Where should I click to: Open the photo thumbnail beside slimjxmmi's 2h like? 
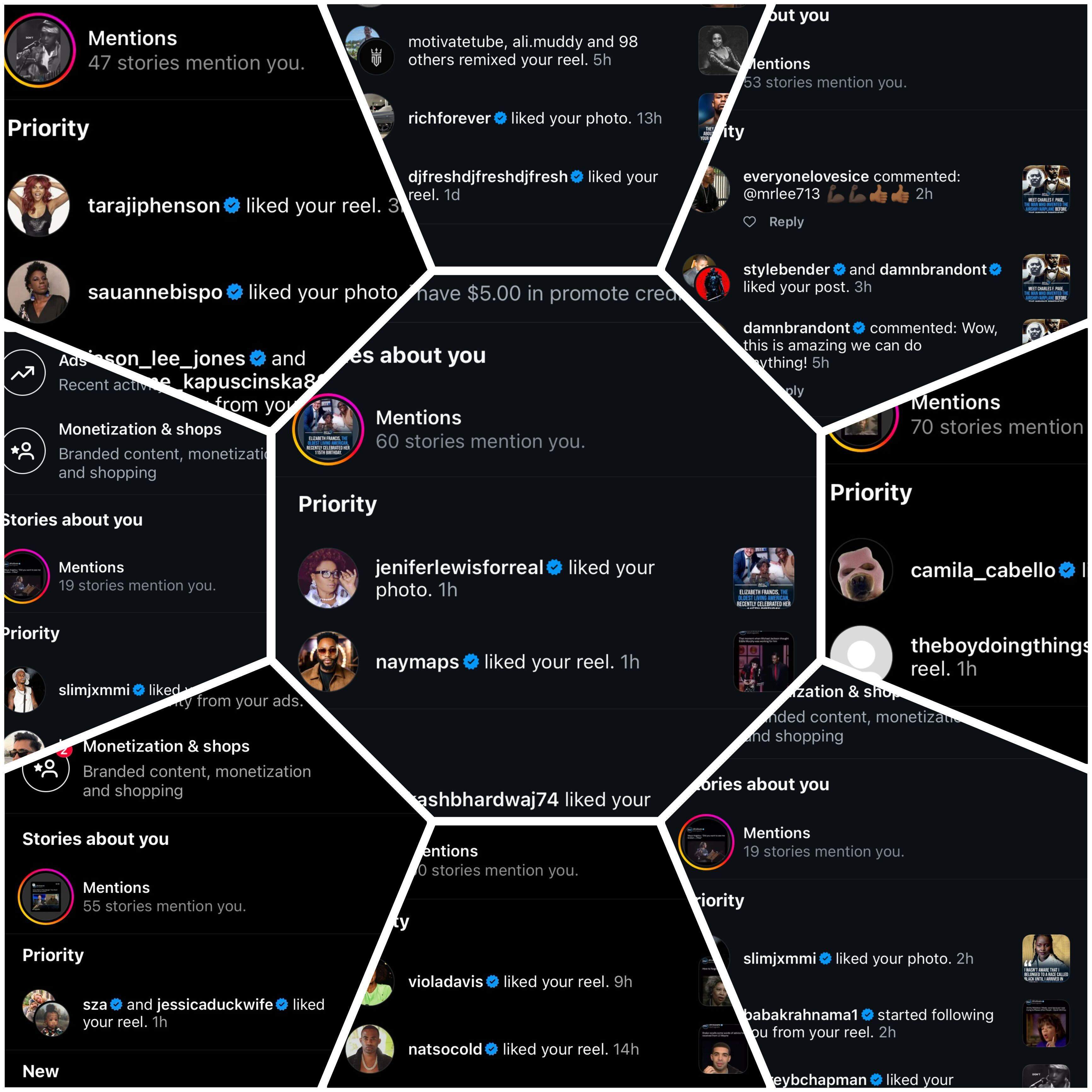(1046, 959)
